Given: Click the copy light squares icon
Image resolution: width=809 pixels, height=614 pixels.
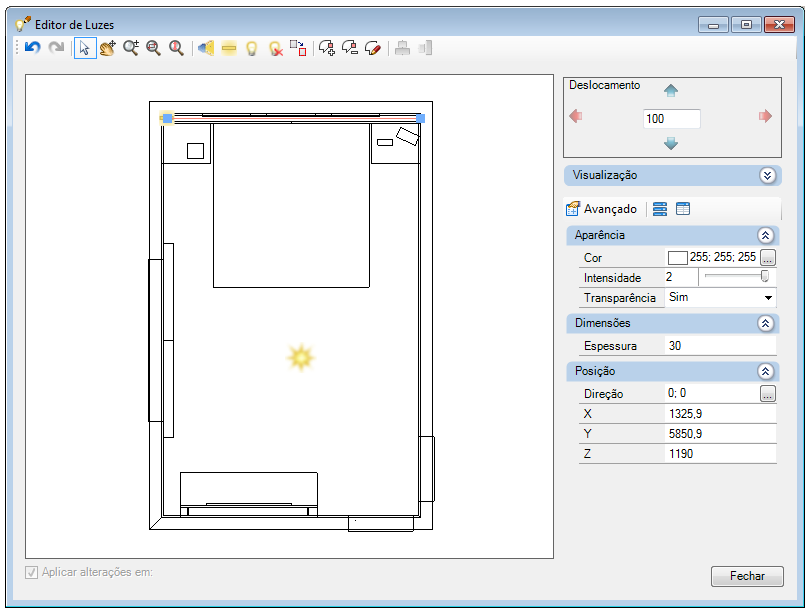Looking at the screenshot, I should pos(298,49).
